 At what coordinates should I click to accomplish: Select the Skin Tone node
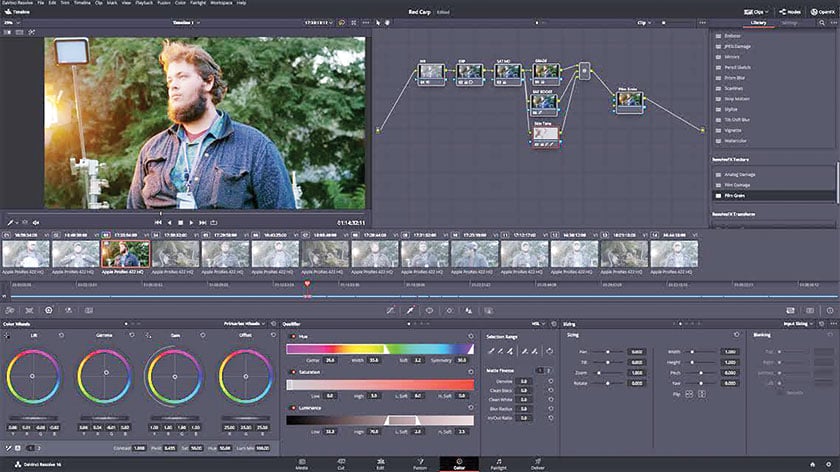tap(544, 131)
